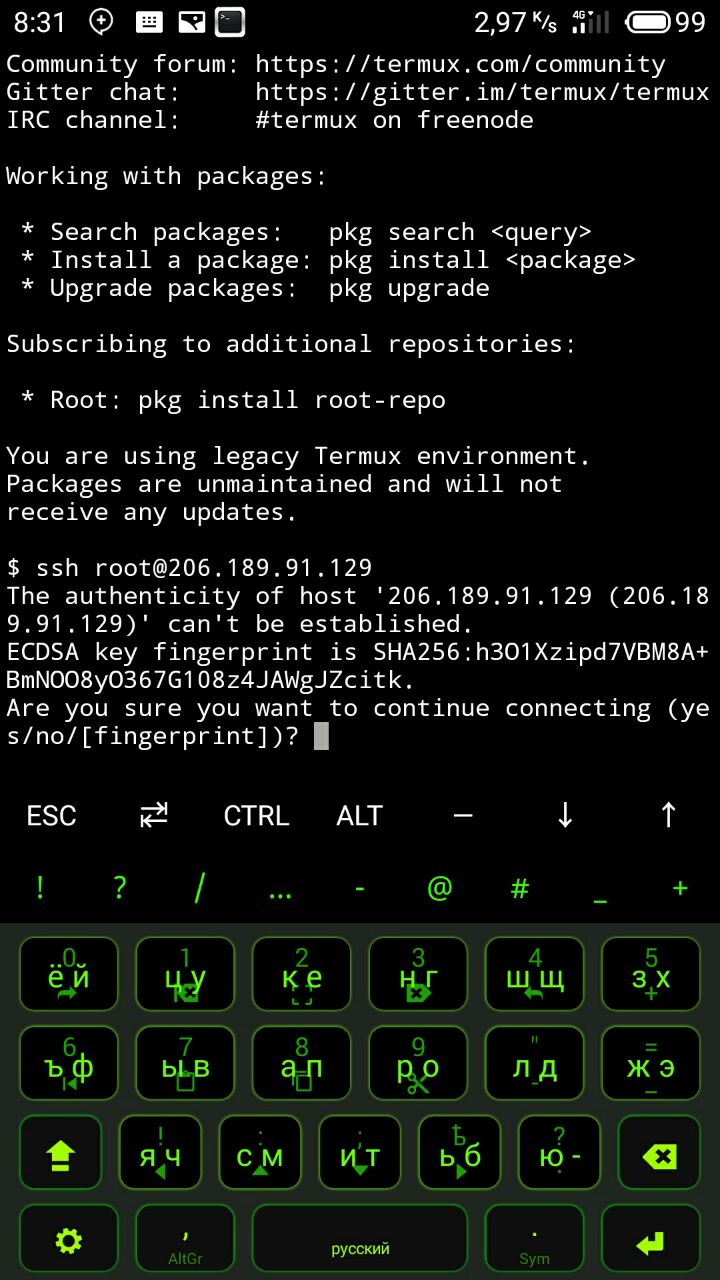The image size is (720, 1280).
Task: Toggle the ALT modifier key
Action: (x=360, y=816)
